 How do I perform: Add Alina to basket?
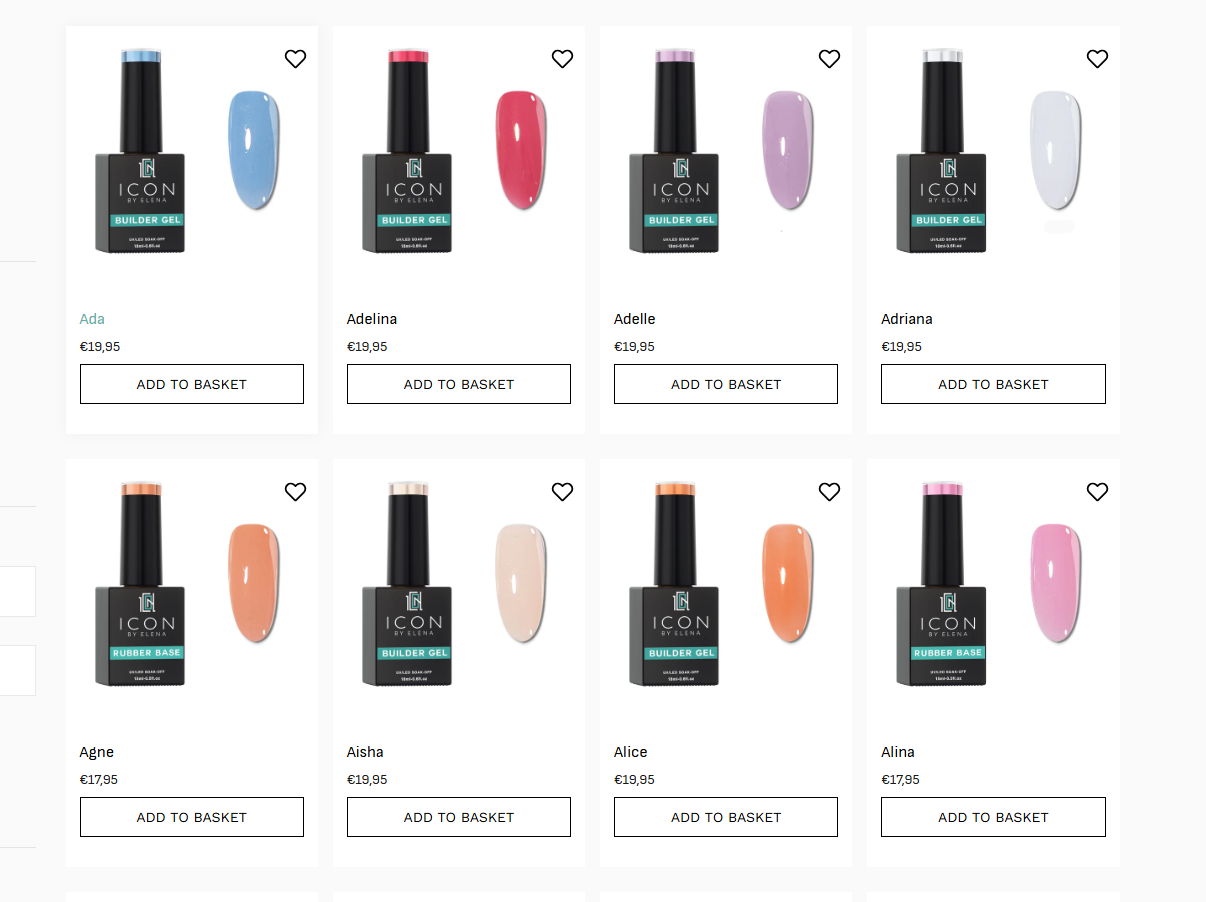point(993,817)
